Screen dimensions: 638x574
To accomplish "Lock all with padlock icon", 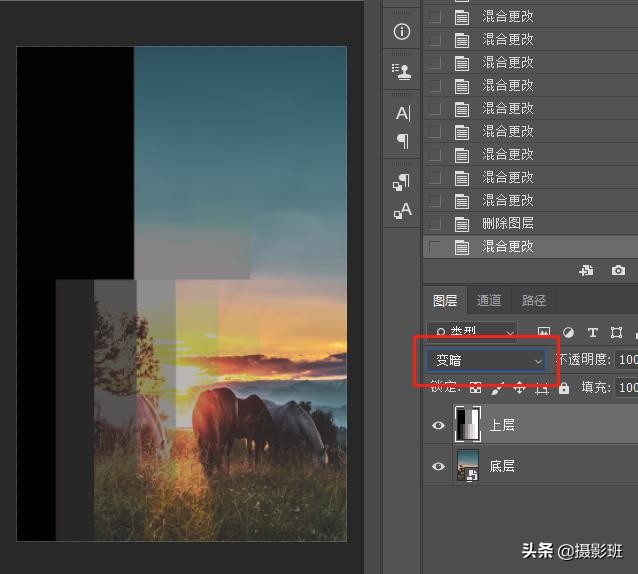I will click(564, 388).
